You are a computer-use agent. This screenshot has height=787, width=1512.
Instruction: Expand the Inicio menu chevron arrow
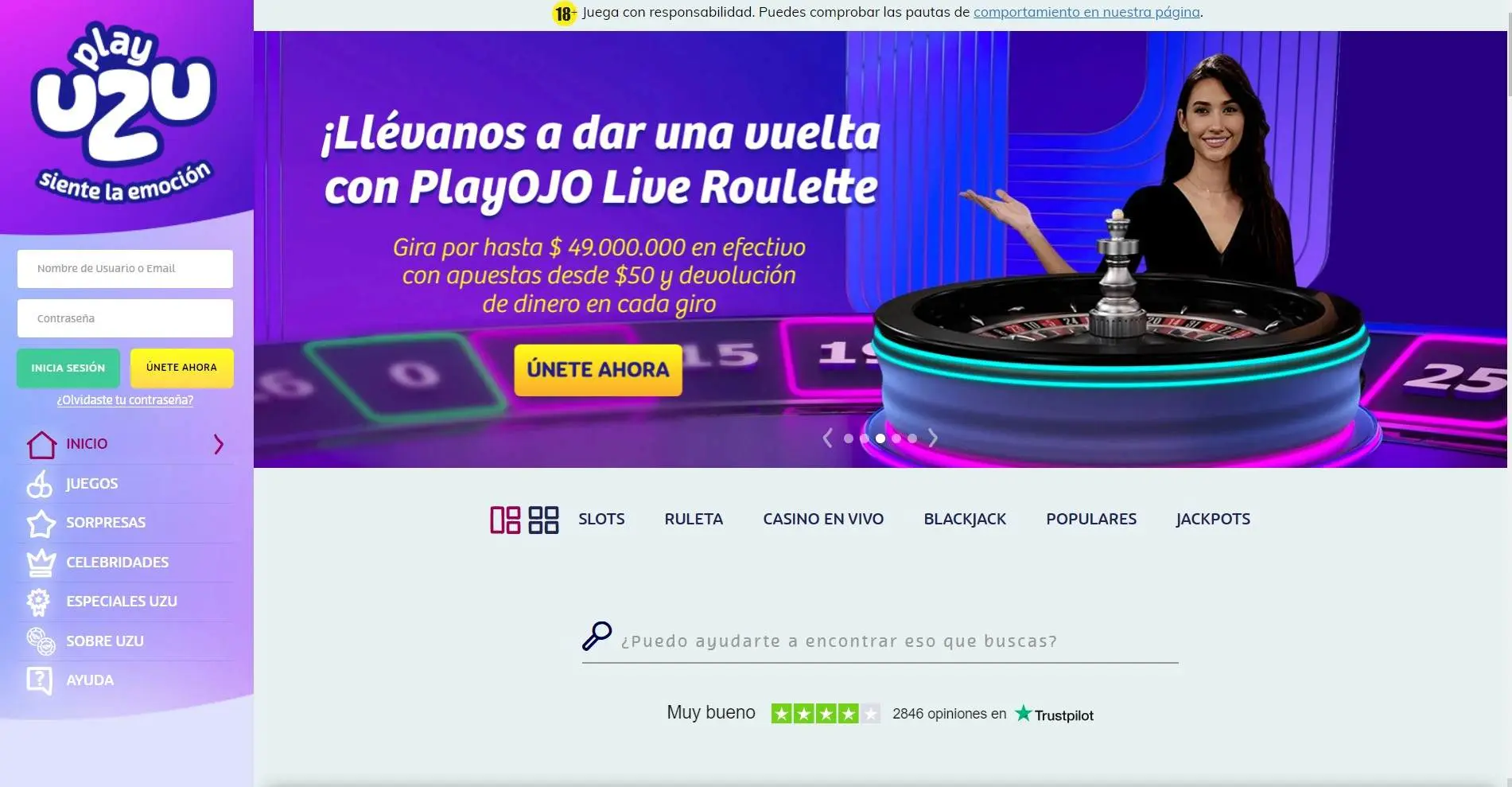[219, 444]
